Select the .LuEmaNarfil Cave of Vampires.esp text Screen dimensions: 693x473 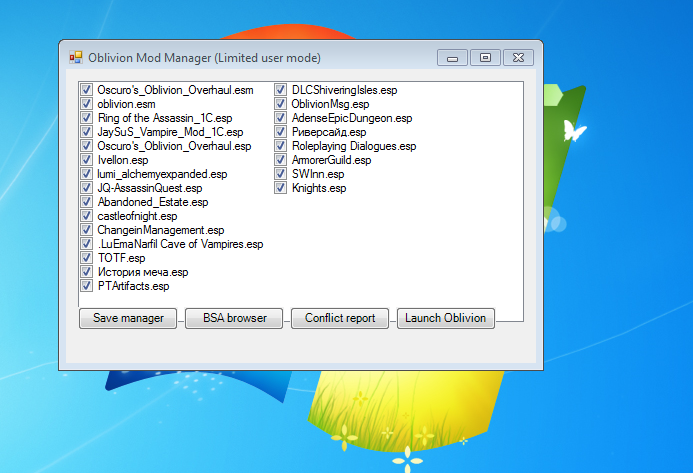point(180,244)
